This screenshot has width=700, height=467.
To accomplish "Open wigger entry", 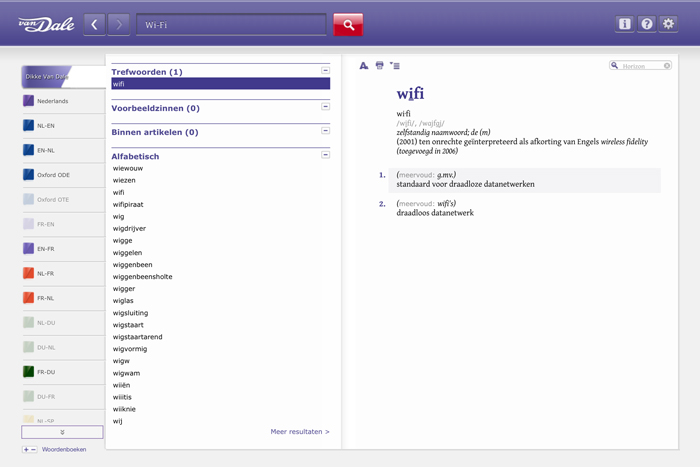I will click(x=124, y=289).
